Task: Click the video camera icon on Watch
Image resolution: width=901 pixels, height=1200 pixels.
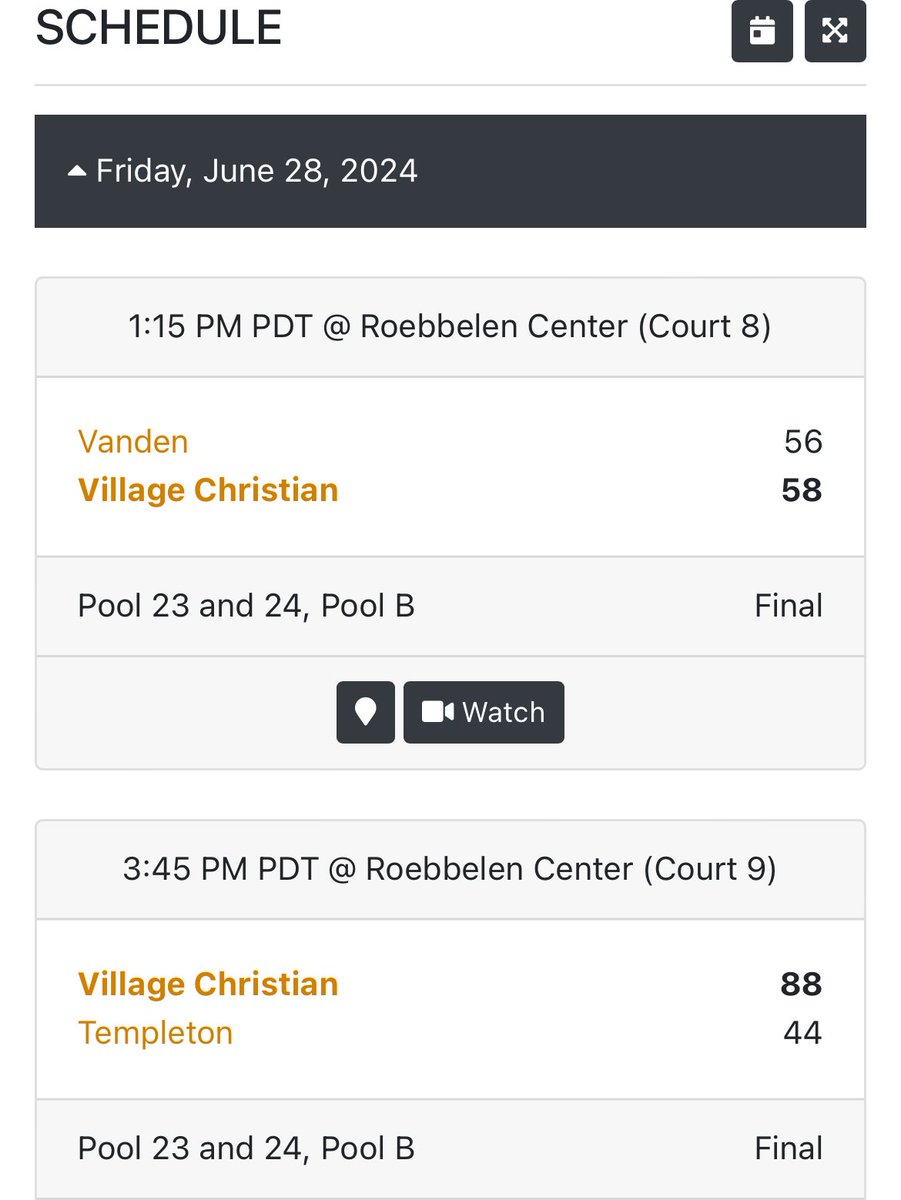Action: coord(438,712)
